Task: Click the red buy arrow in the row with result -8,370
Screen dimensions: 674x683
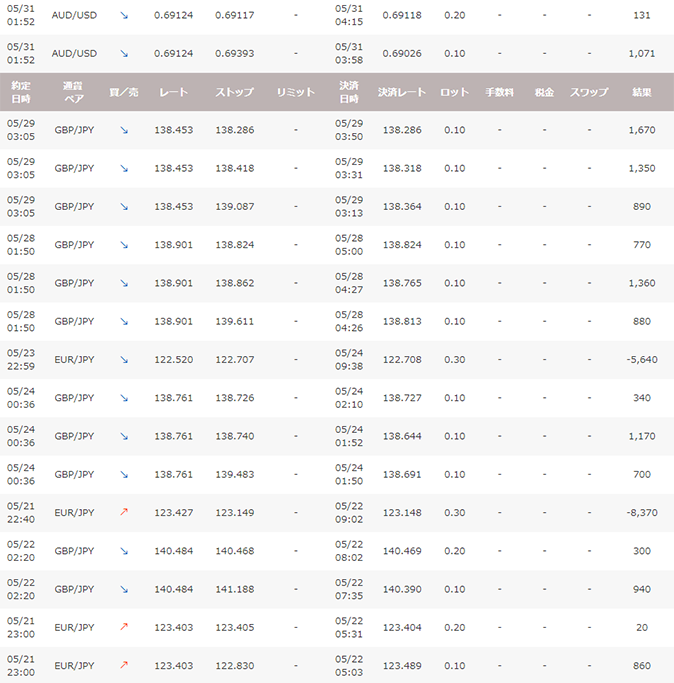Action: [124, 512]
